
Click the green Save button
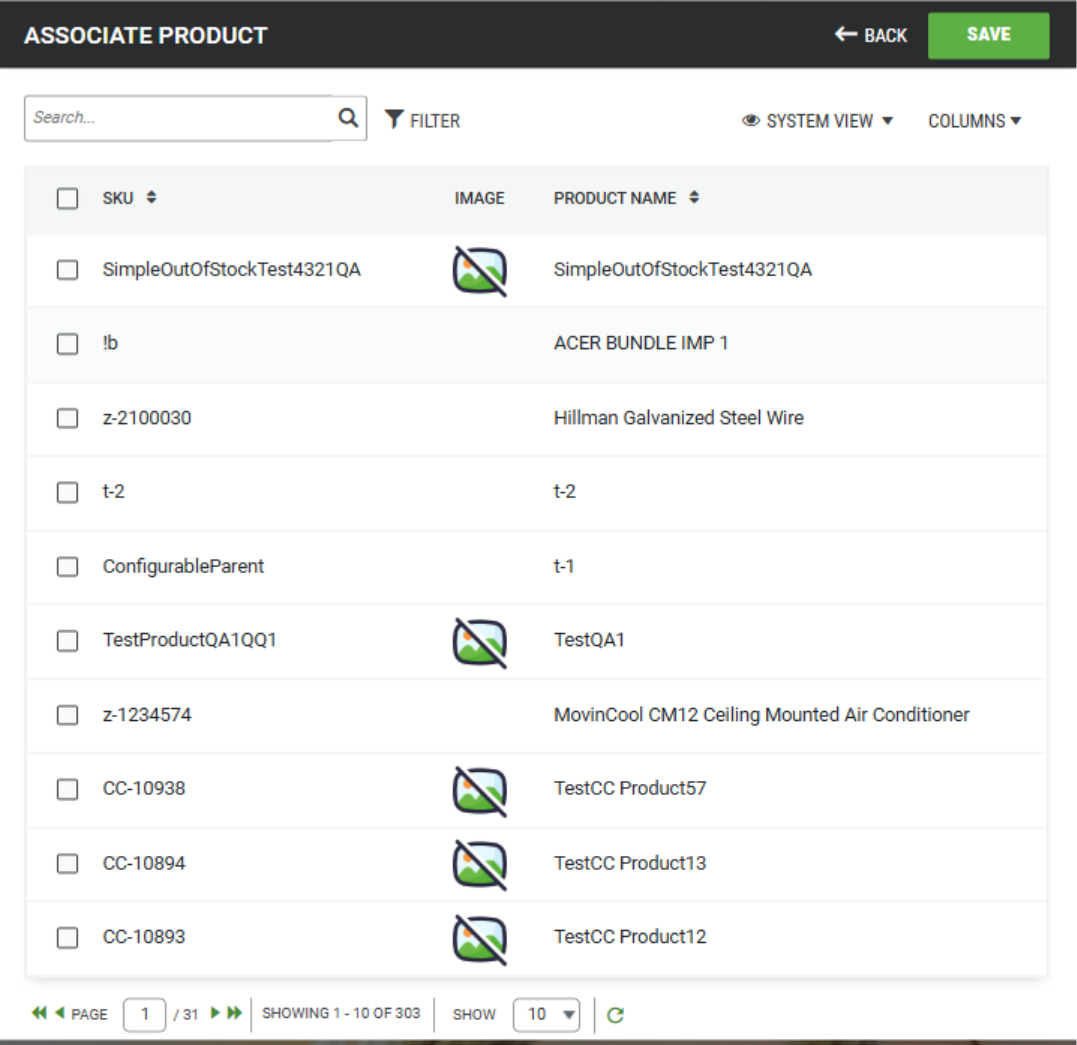click(988, 35)
